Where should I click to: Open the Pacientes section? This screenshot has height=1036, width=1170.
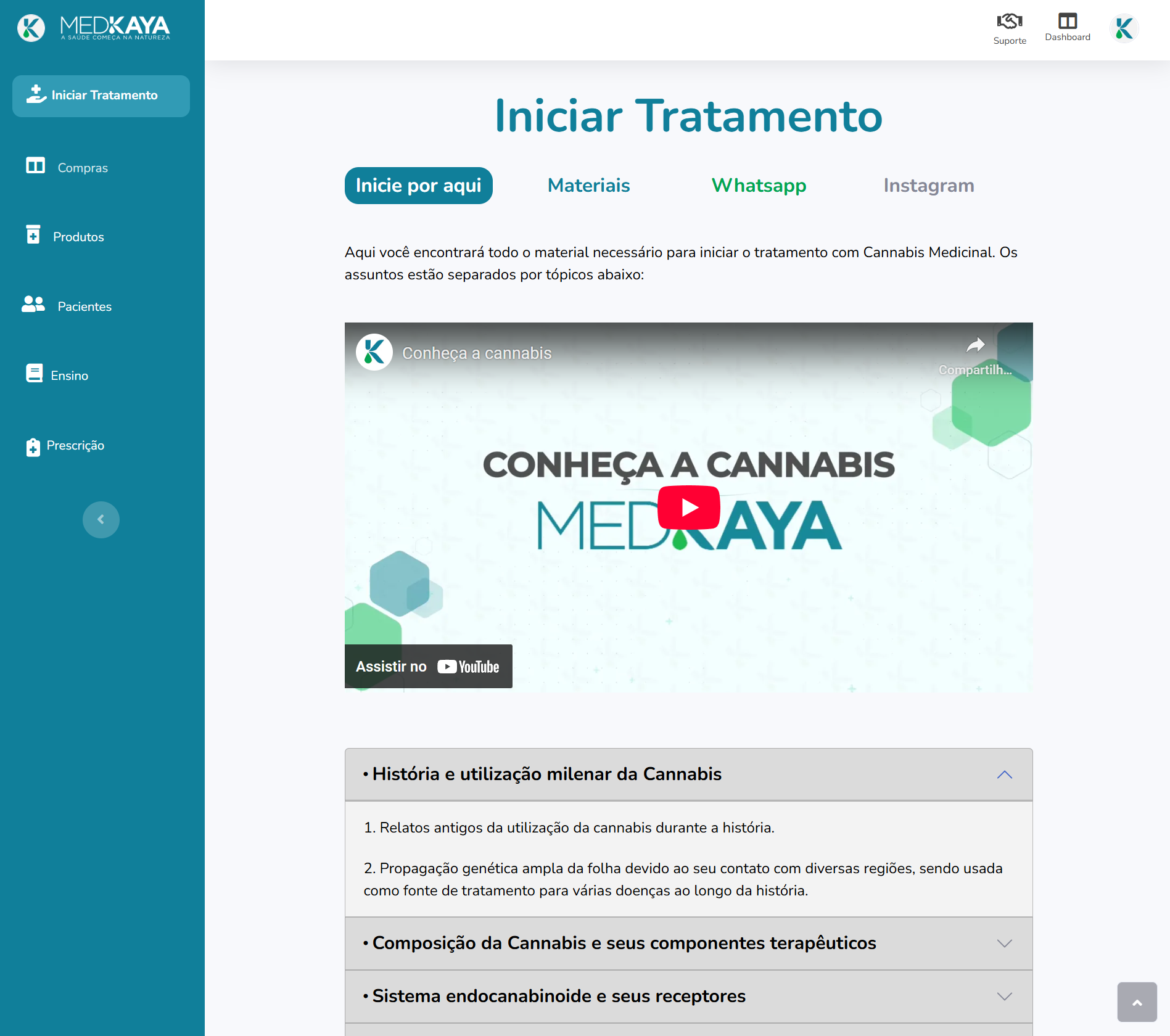(x=84, y=306)
